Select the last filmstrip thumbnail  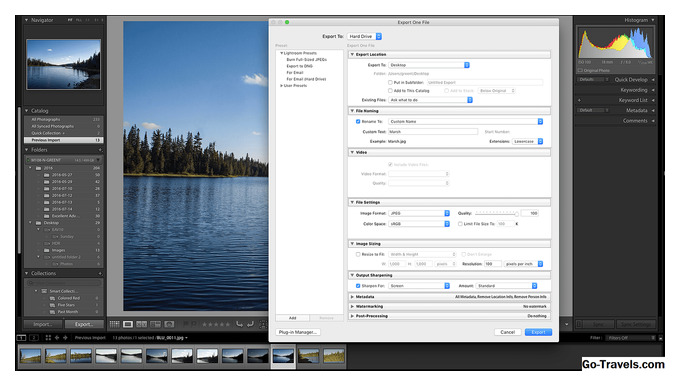(x=333, y=356)
